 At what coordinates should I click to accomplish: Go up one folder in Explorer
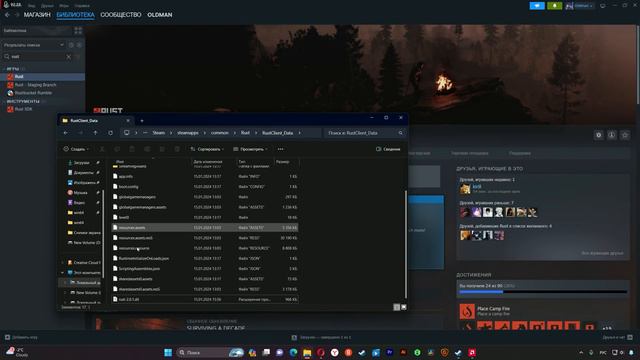(95, 133)
